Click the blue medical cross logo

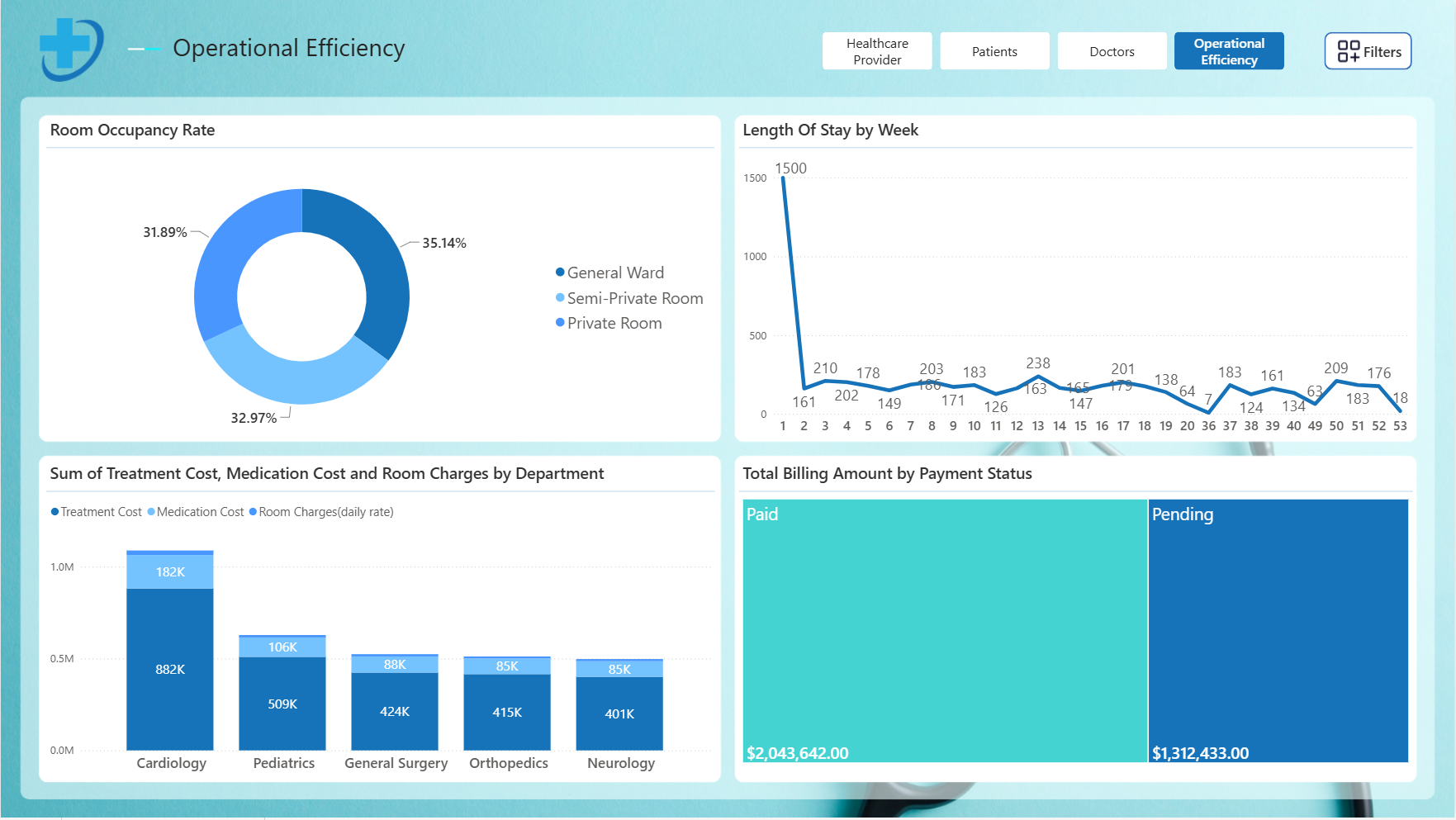pos(71,49)
